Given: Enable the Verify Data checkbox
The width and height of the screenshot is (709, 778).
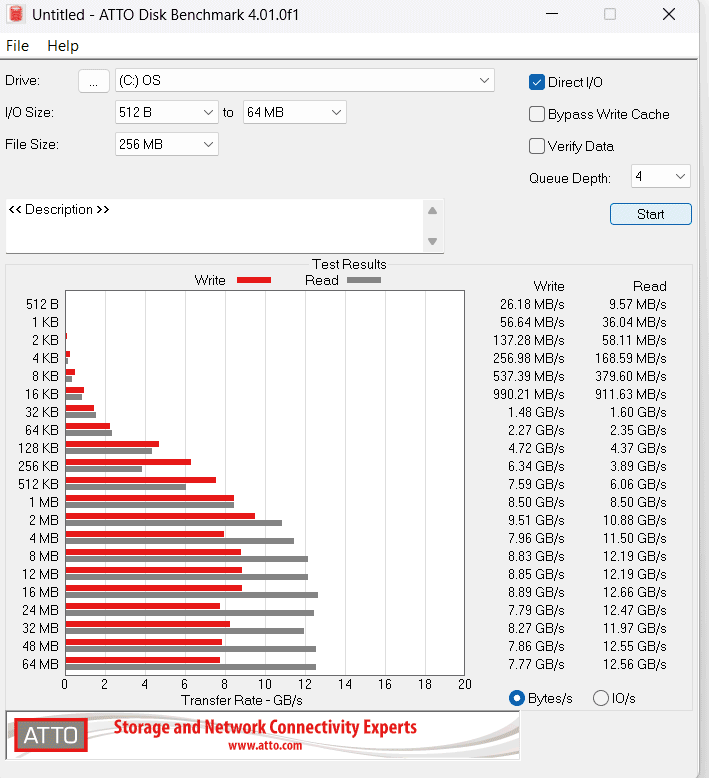Looking at the screenshot, I should (x=537, y=146).
